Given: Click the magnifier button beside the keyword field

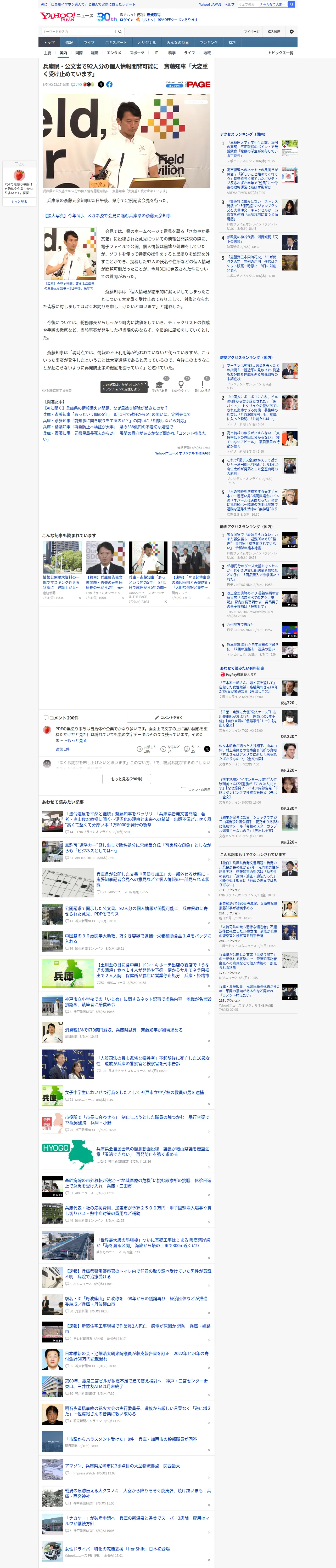Looking at the screenshot, I should [120, 32].
